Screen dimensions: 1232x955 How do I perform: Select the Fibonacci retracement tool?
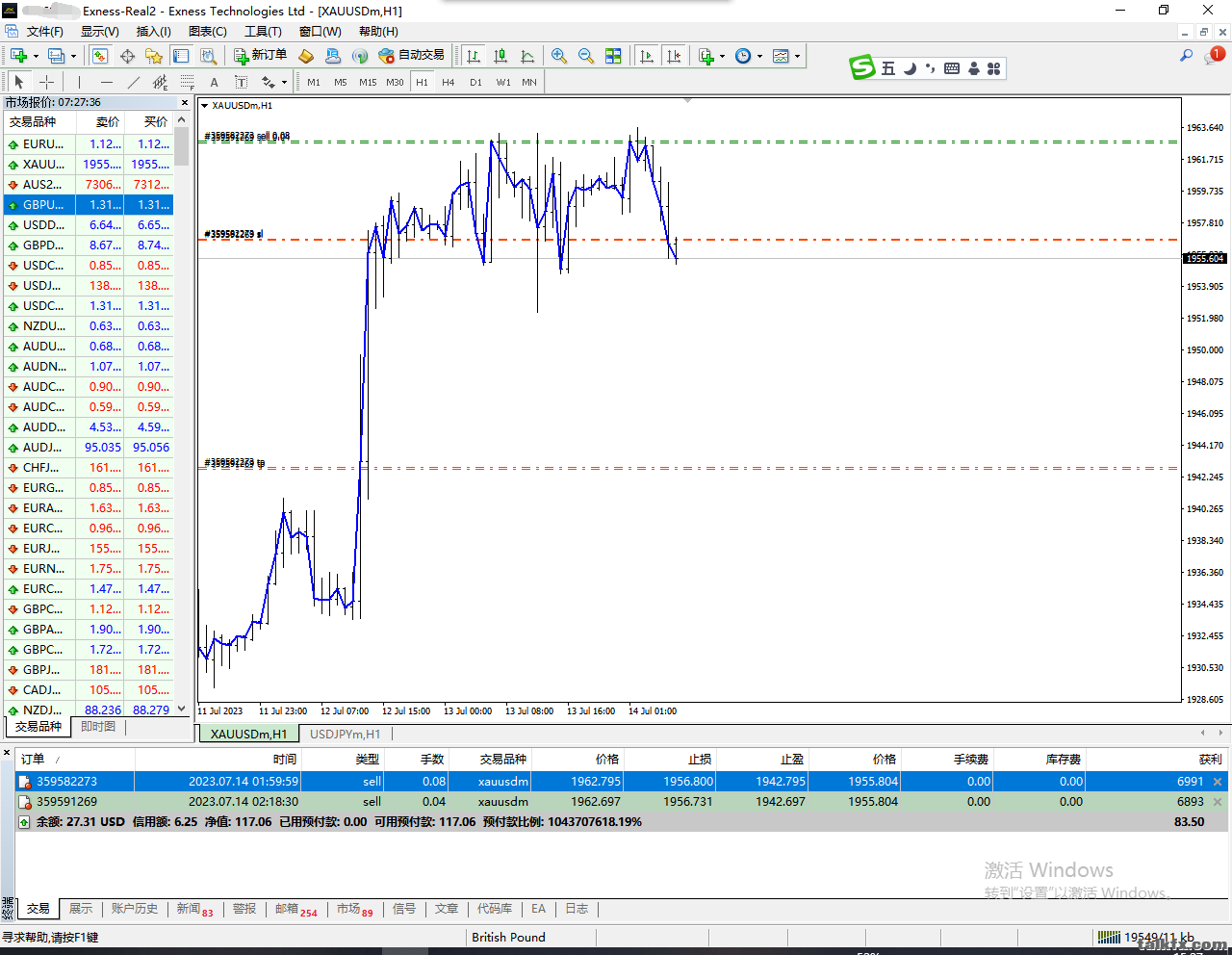187,82
